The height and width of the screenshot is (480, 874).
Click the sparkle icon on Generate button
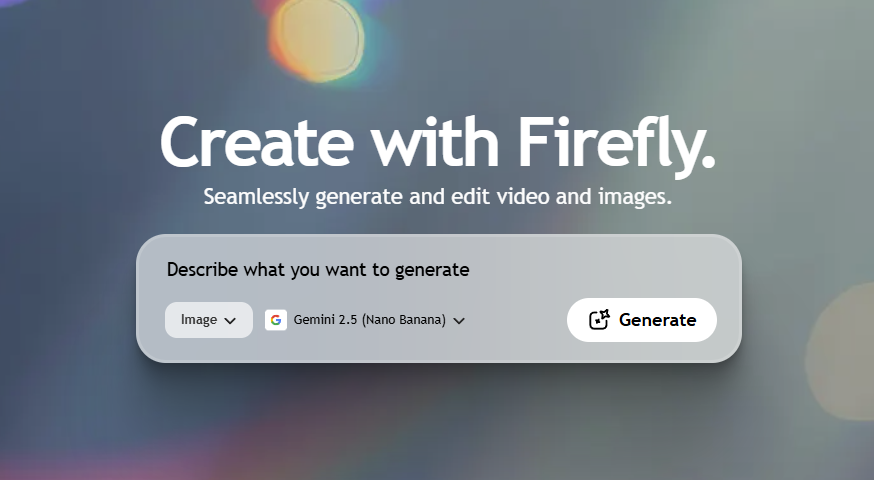point(599,320)
